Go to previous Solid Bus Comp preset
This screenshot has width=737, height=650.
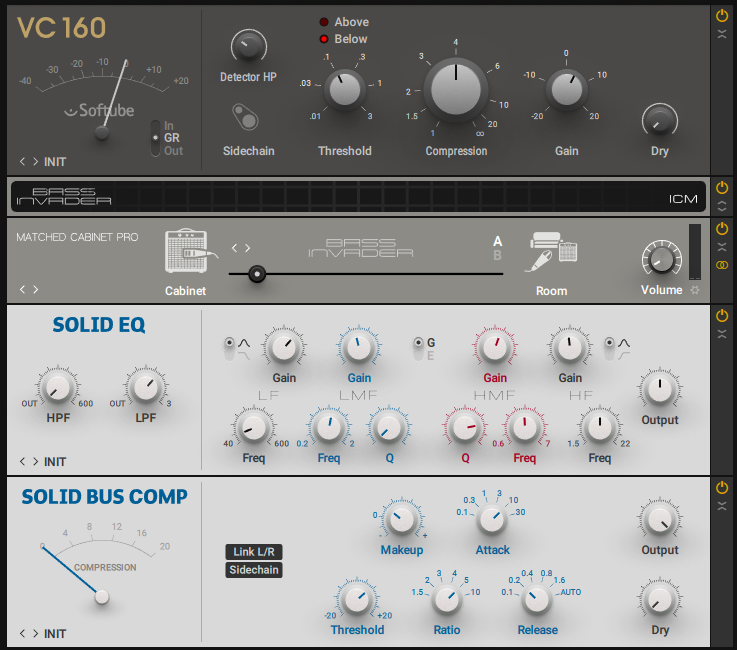click(x=22, y=633)
